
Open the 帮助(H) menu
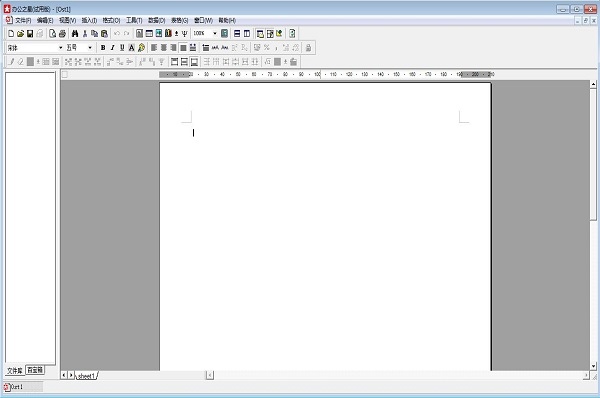227,20
